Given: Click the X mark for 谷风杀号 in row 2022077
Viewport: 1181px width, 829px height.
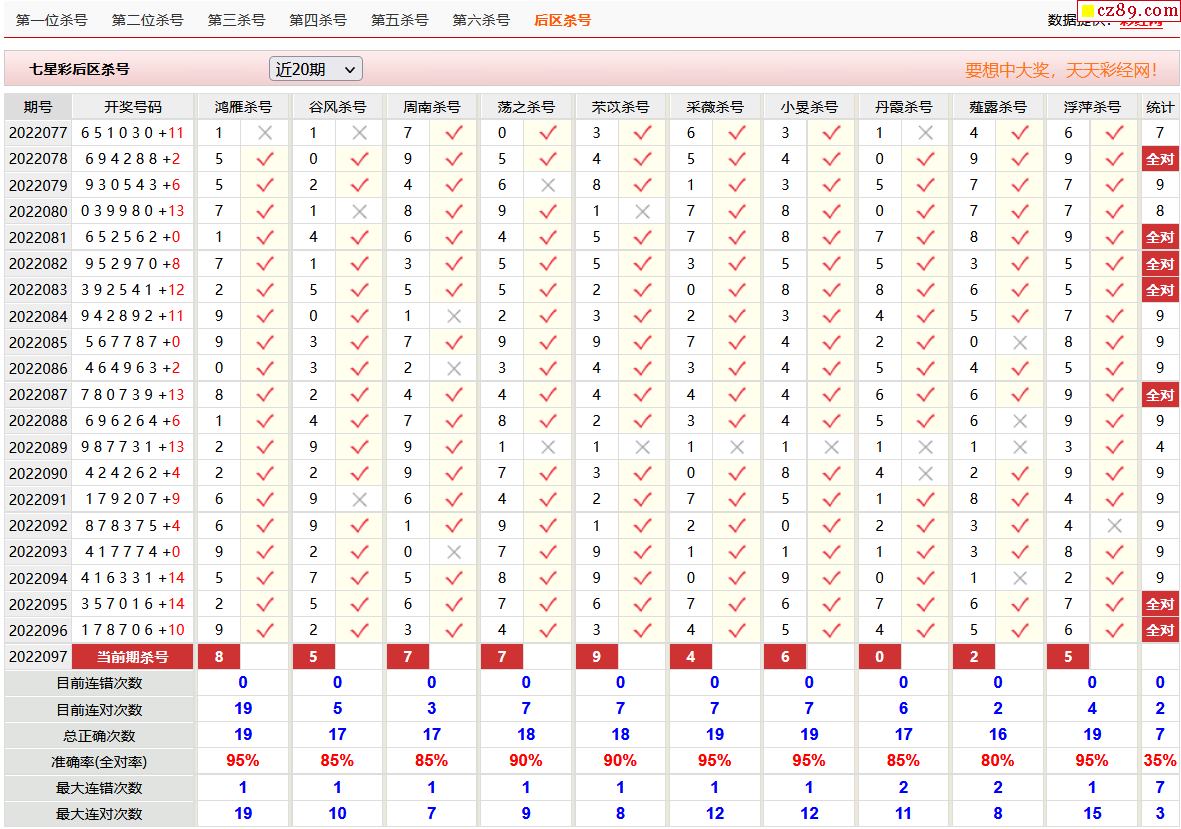Looking at the screenshot, I should coord(359,133).
